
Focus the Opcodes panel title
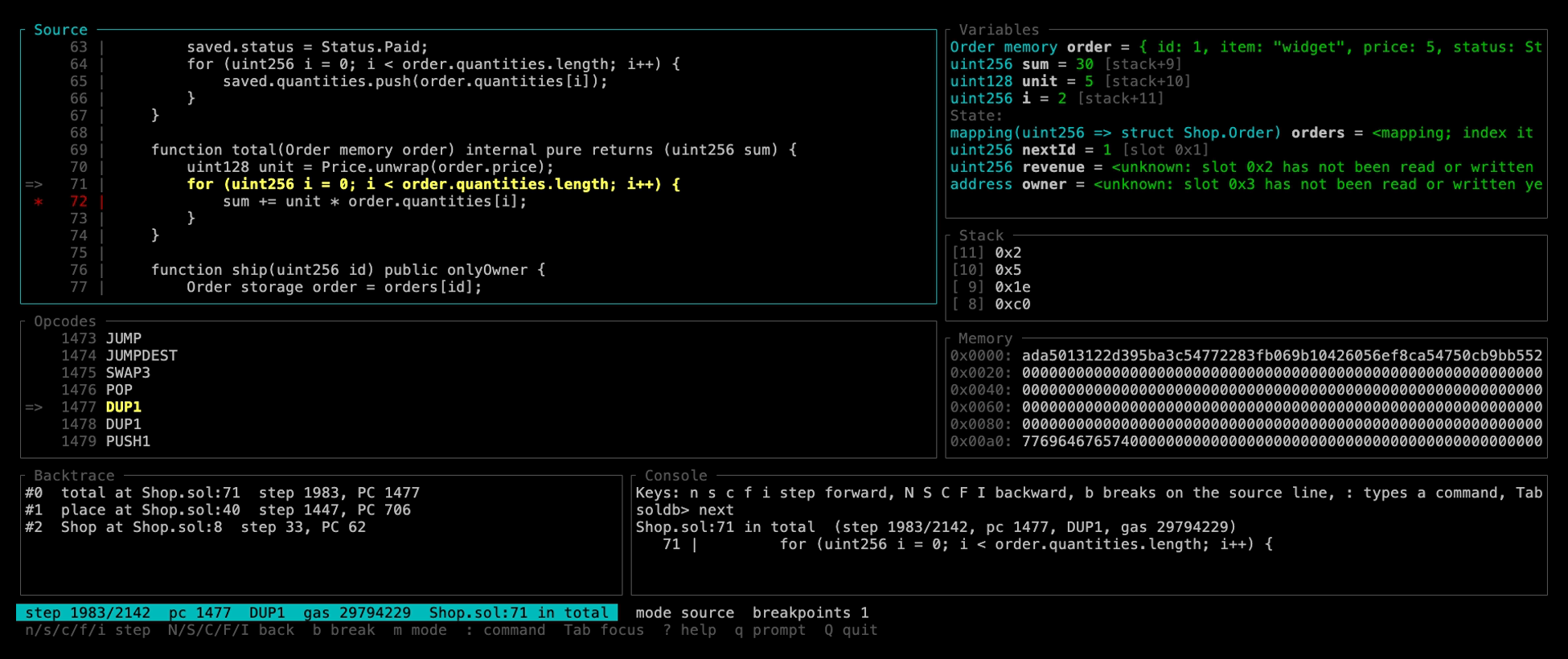coord(65,321)
